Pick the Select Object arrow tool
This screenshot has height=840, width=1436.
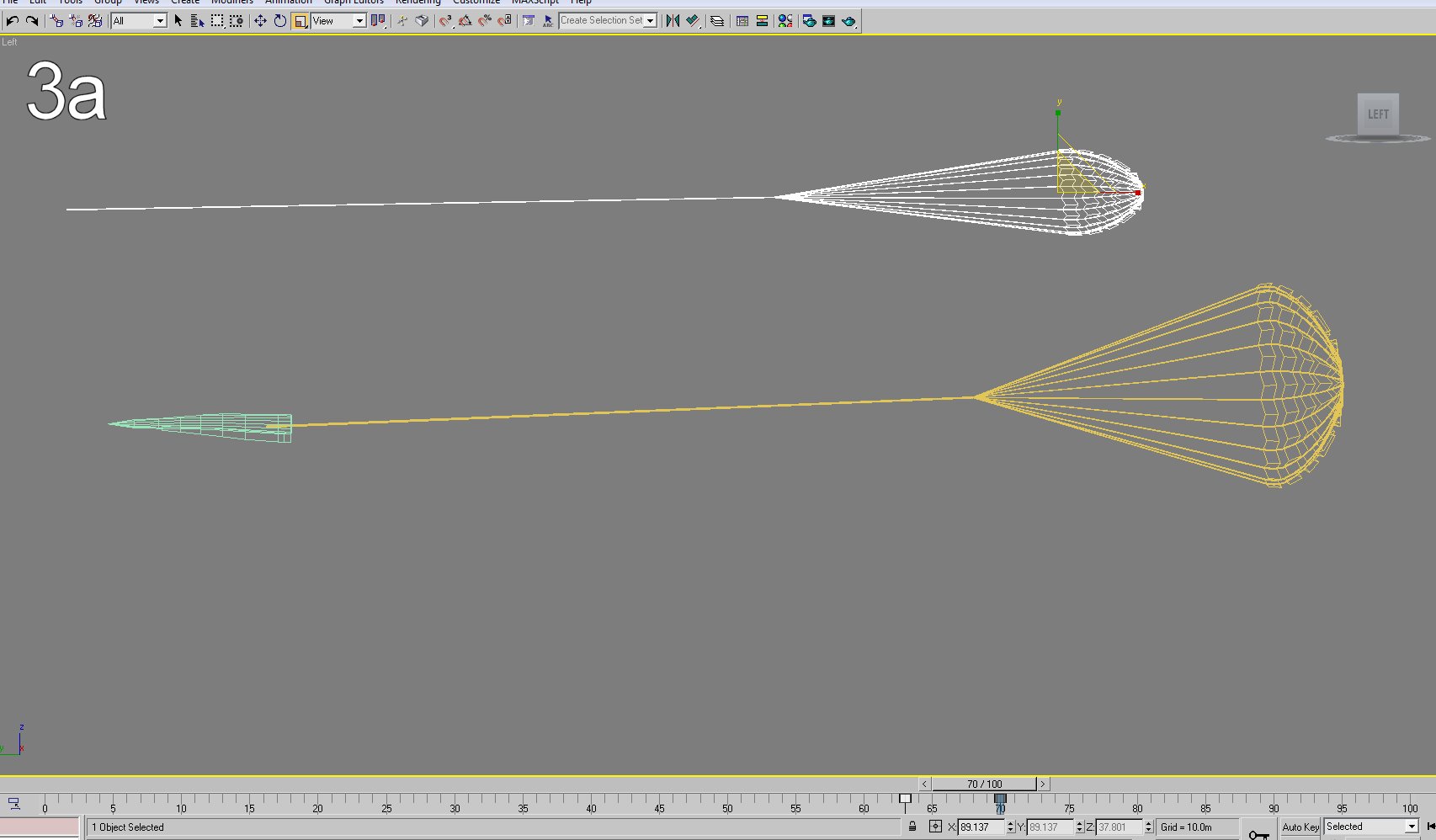178,21
